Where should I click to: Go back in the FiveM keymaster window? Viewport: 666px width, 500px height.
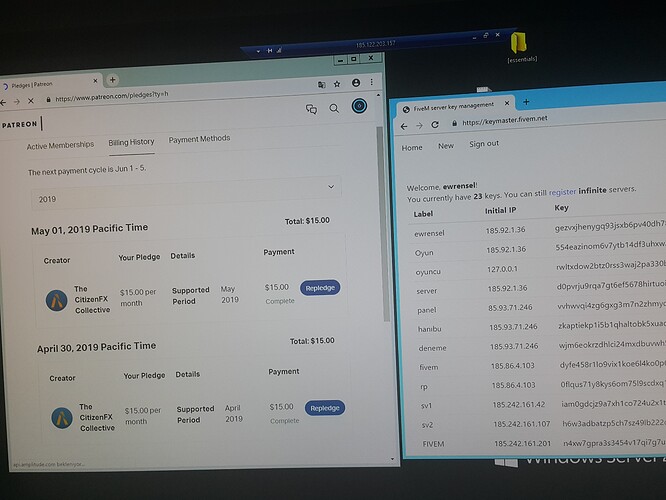[x=404, y=126]
